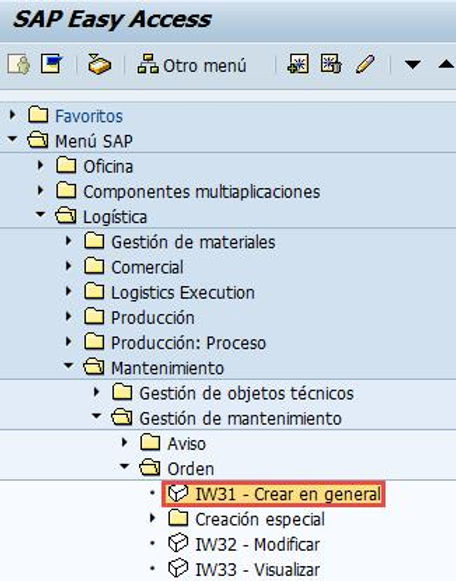456x581 pixels.
Task: Click the Menú SAP open folder icon
Action: [x=38, y=140]
